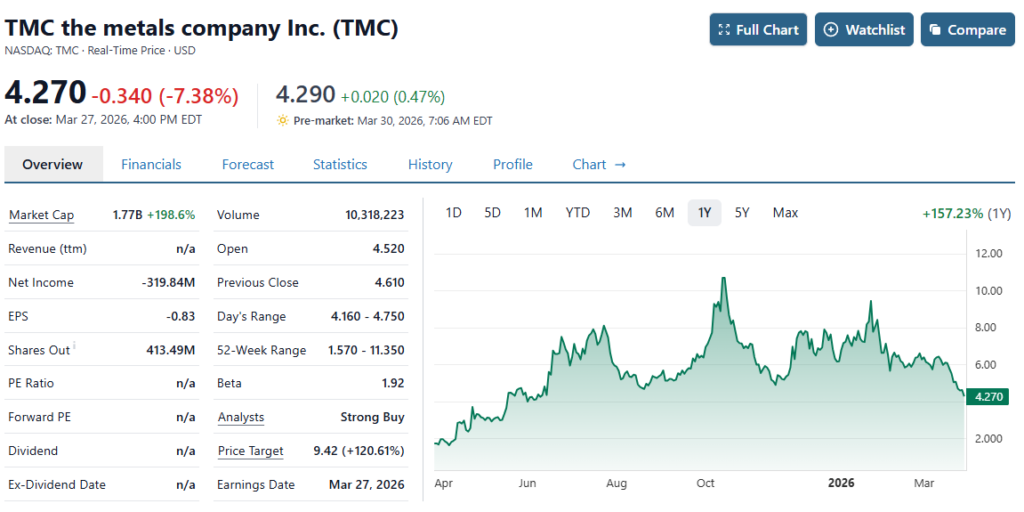Click the Watchlist plus icon

coord(830,30)
